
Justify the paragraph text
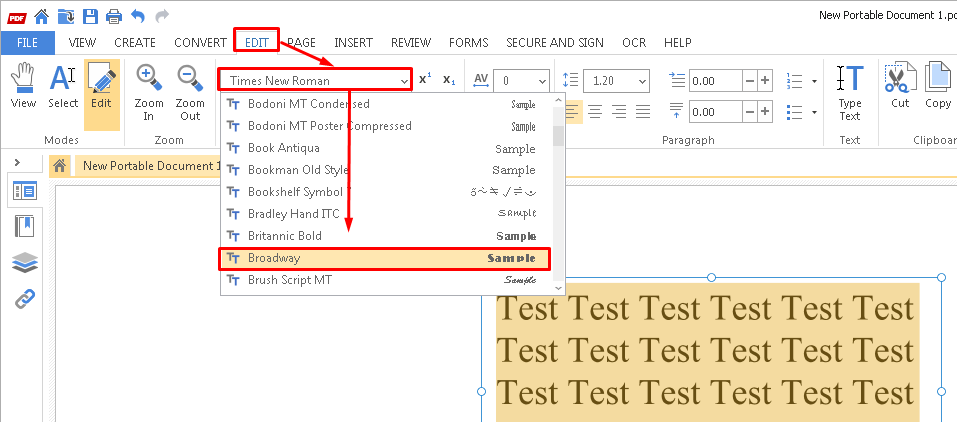(x=643, y=111)
